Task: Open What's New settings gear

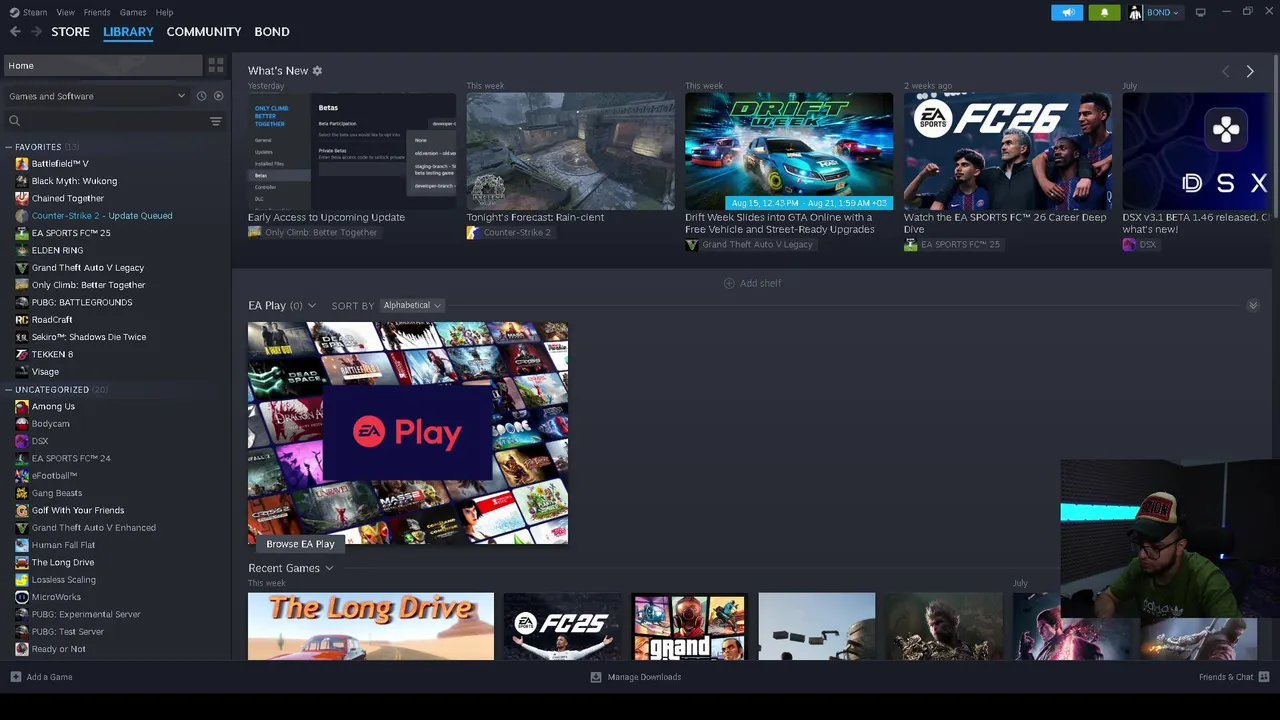Action: 317,71
